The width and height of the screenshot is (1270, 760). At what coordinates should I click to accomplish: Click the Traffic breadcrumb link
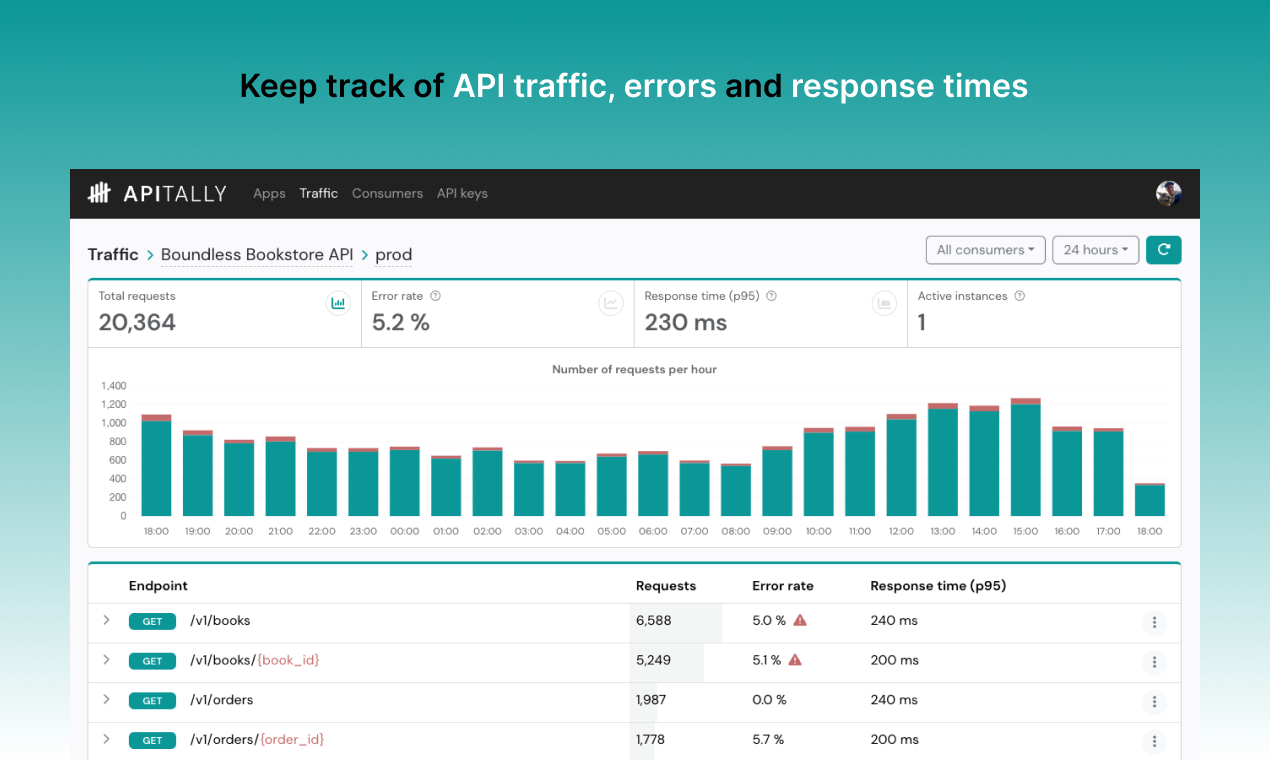pos(113,254)
